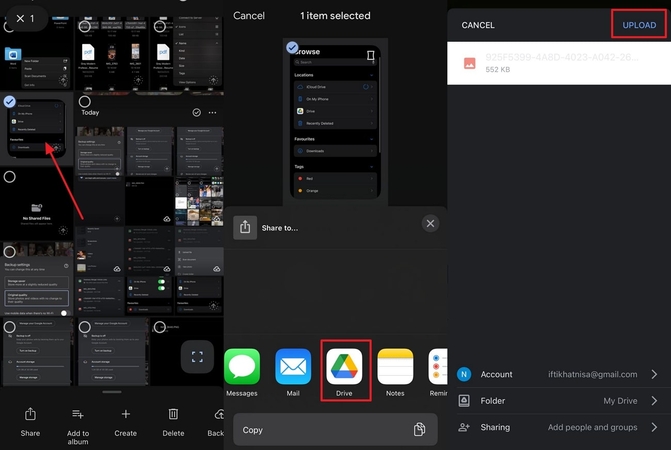Tap the Copy action row
Screen dimensions: 671x450
(x=335, y=429)
